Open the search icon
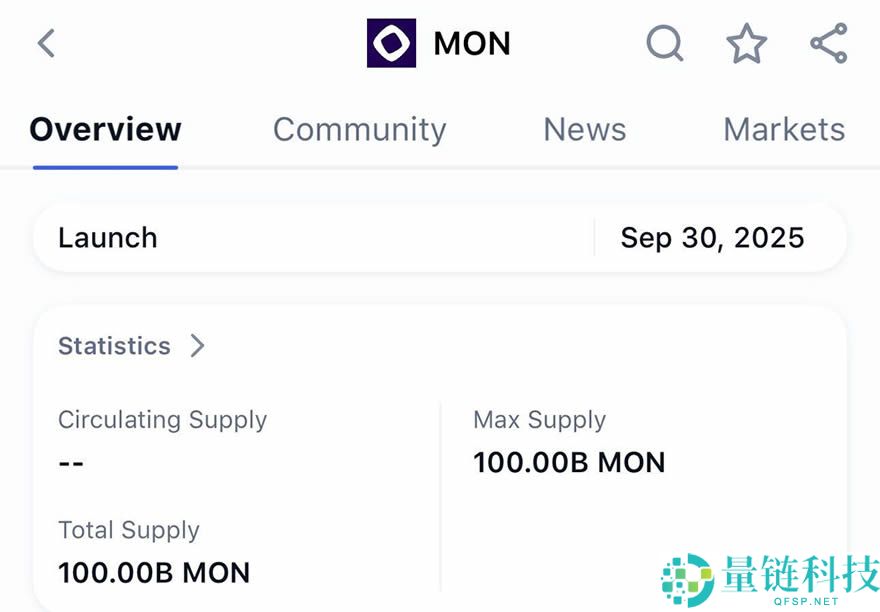 [665, 43]
